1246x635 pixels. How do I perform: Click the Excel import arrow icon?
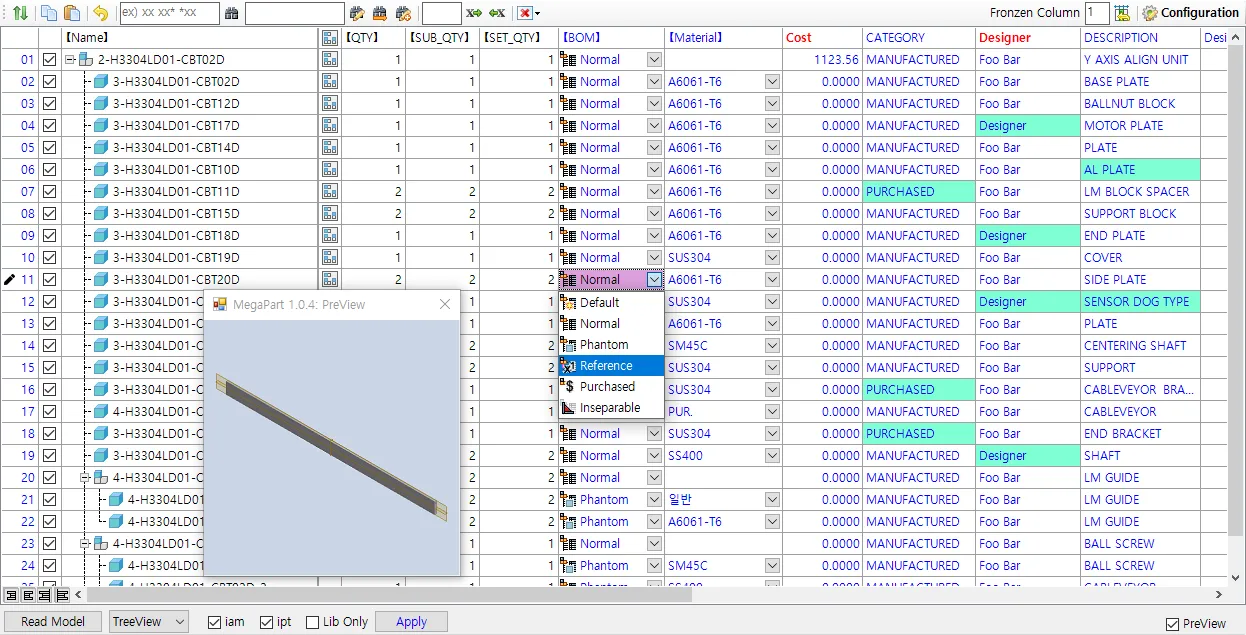point(497,13)
